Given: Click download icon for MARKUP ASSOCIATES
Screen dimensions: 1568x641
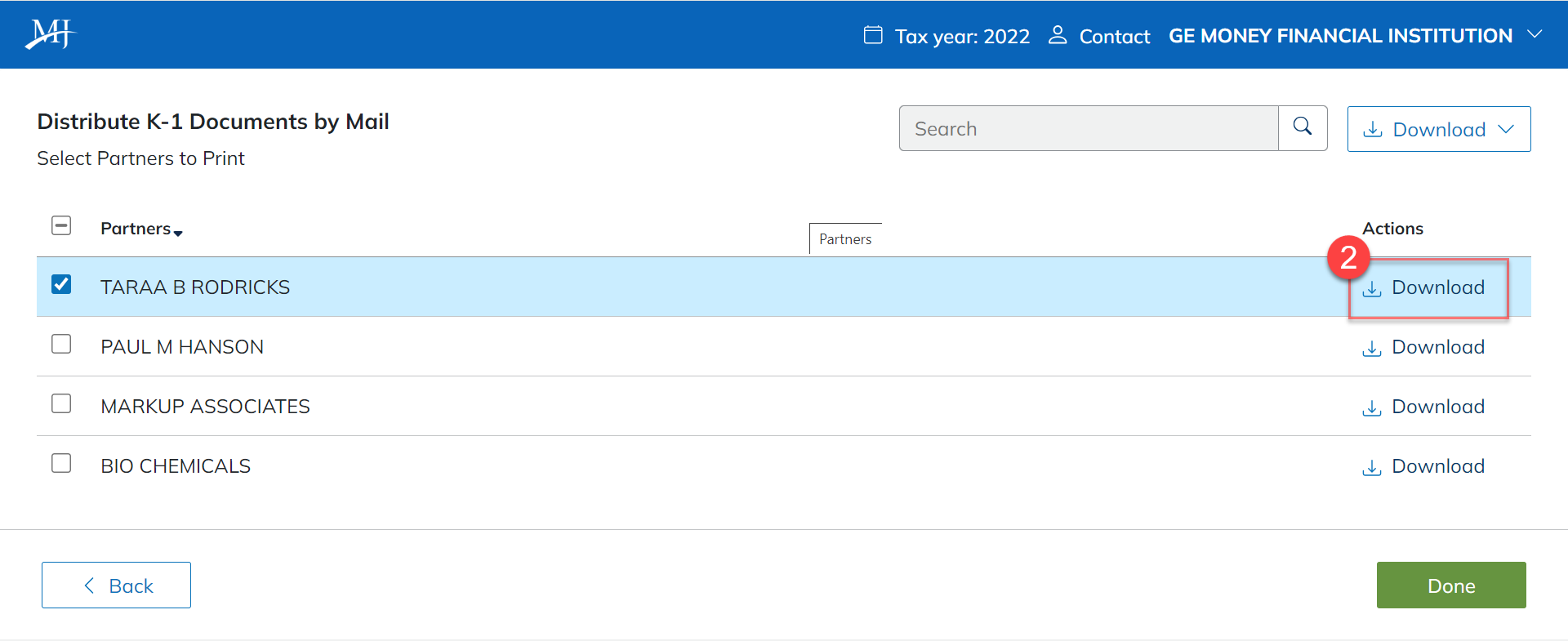Looking at the screenshot, I should point(1372,408).
